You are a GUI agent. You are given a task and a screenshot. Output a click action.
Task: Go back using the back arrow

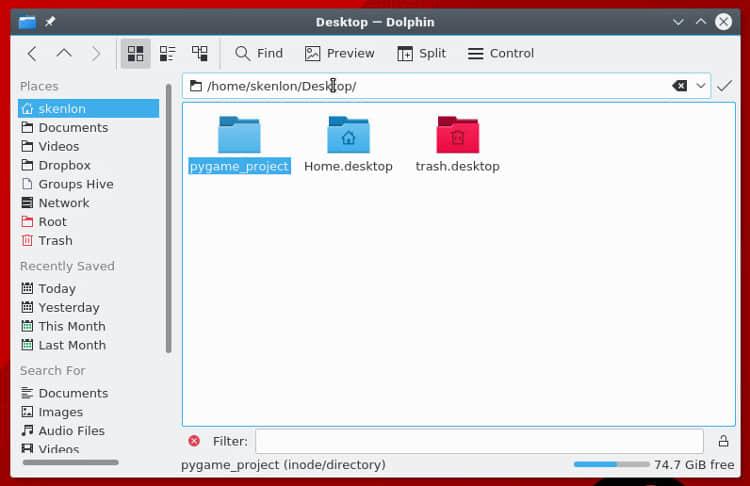[32, 54]
